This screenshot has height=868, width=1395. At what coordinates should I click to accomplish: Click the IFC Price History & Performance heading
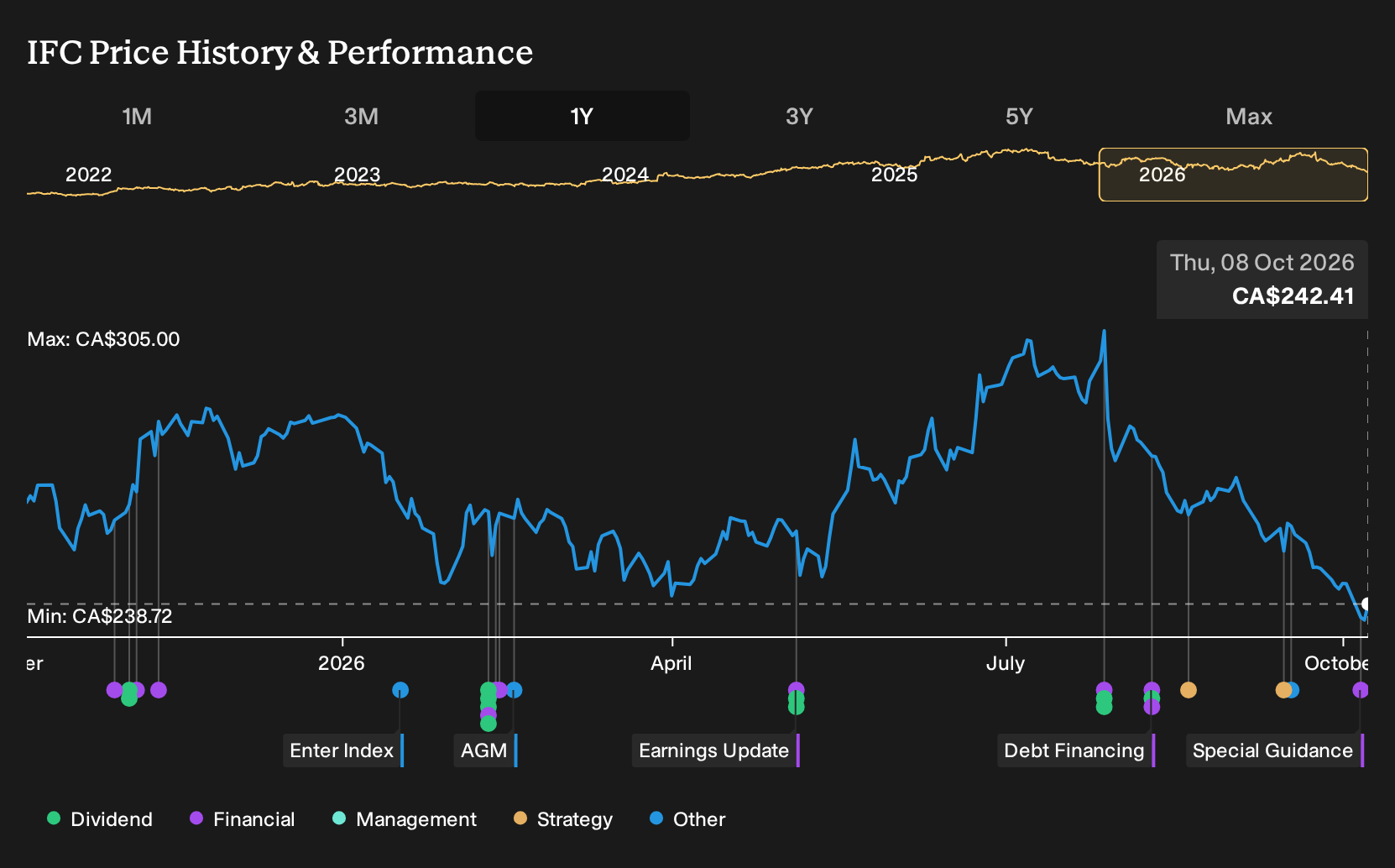point(280,52)
